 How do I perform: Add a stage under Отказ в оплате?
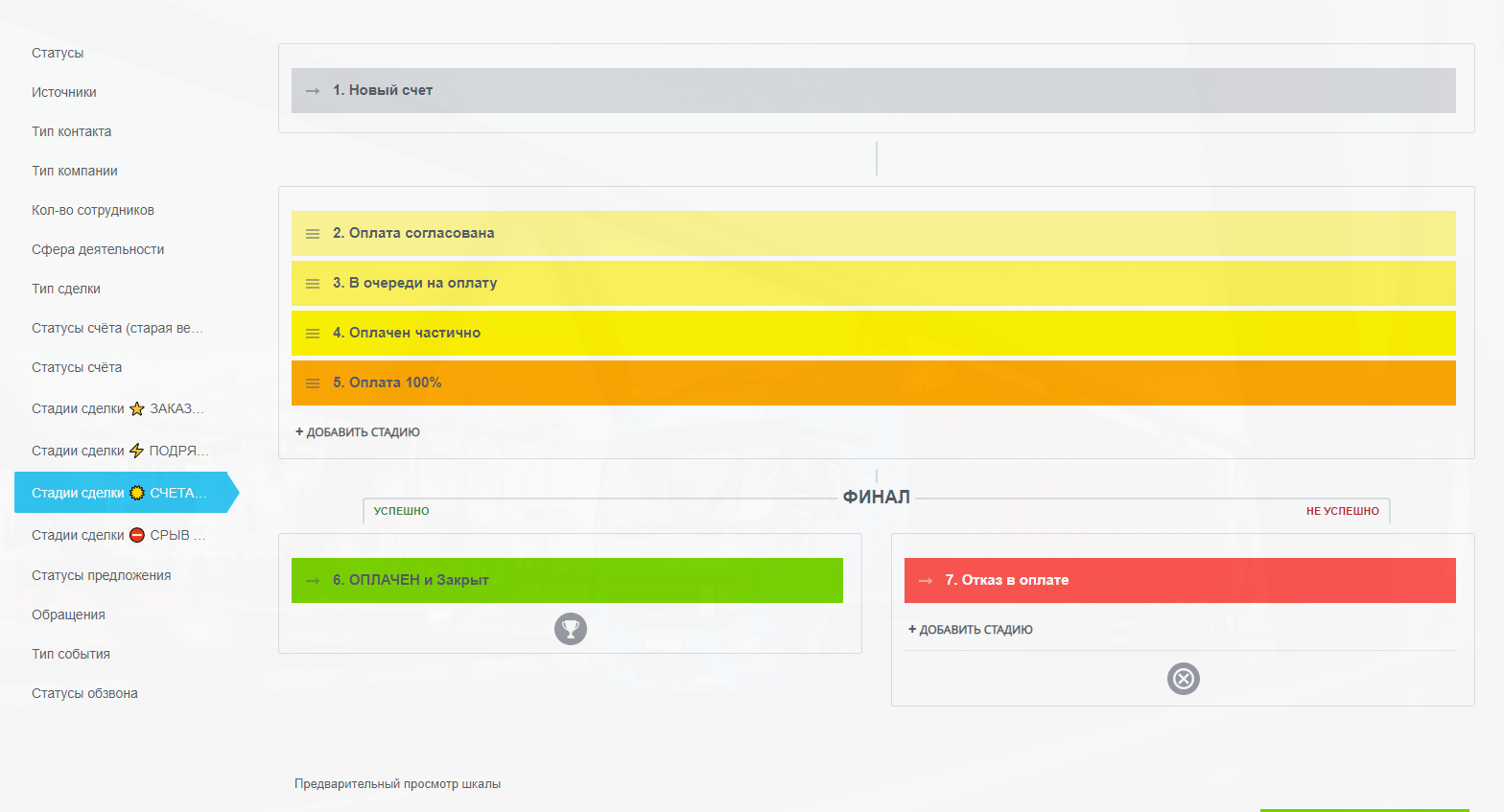971,630
